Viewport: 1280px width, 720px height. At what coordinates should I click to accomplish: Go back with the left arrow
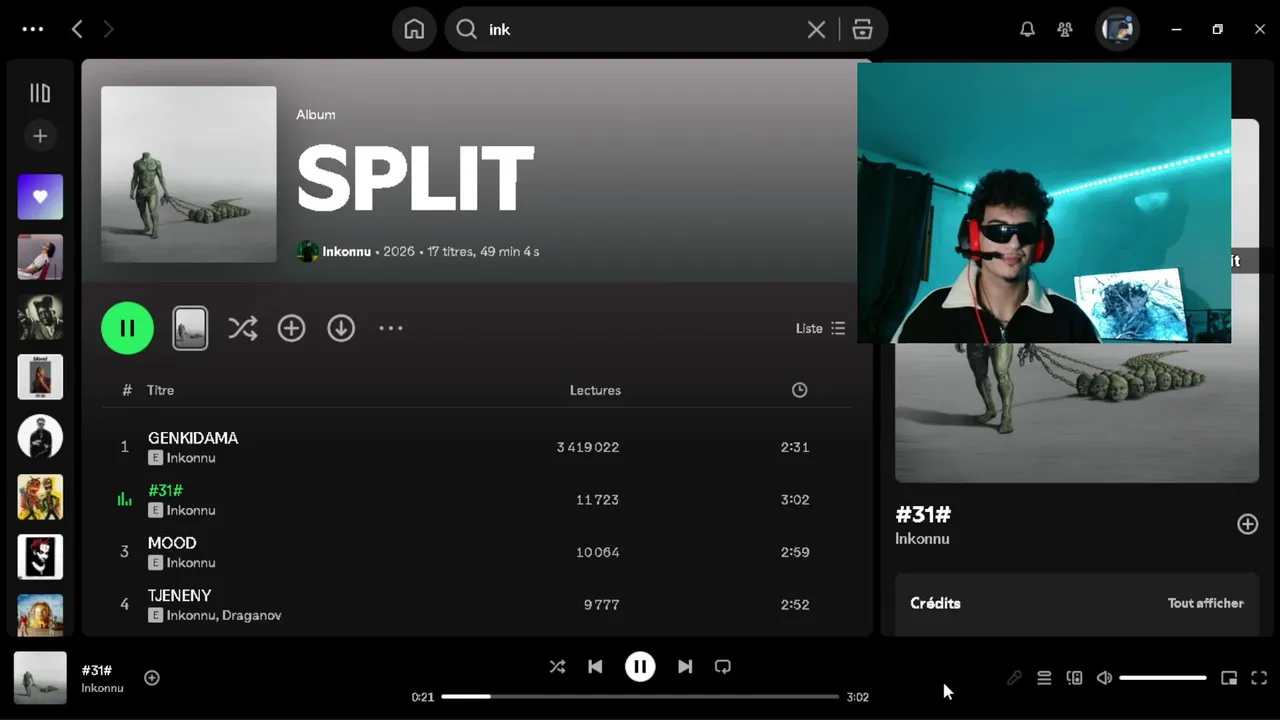tap(77, 29)
